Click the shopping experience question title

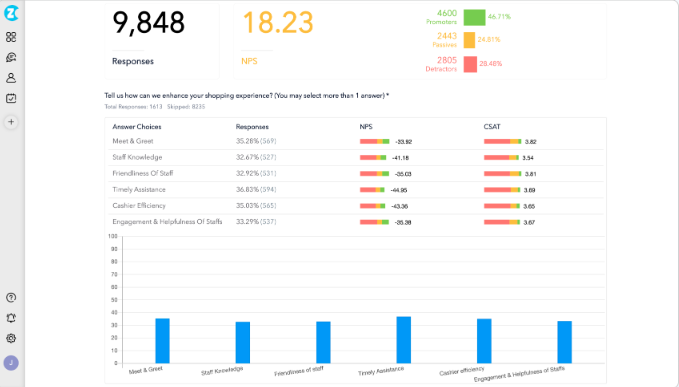tap(246, 96)
